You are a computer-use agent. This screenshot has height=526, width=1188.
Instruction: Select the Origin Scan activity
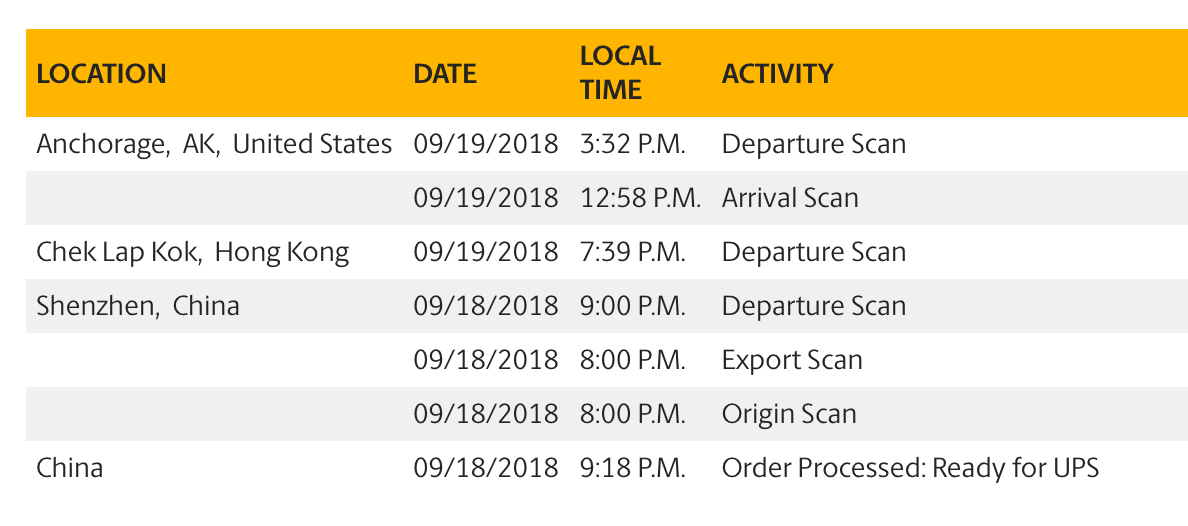point(789,415)
